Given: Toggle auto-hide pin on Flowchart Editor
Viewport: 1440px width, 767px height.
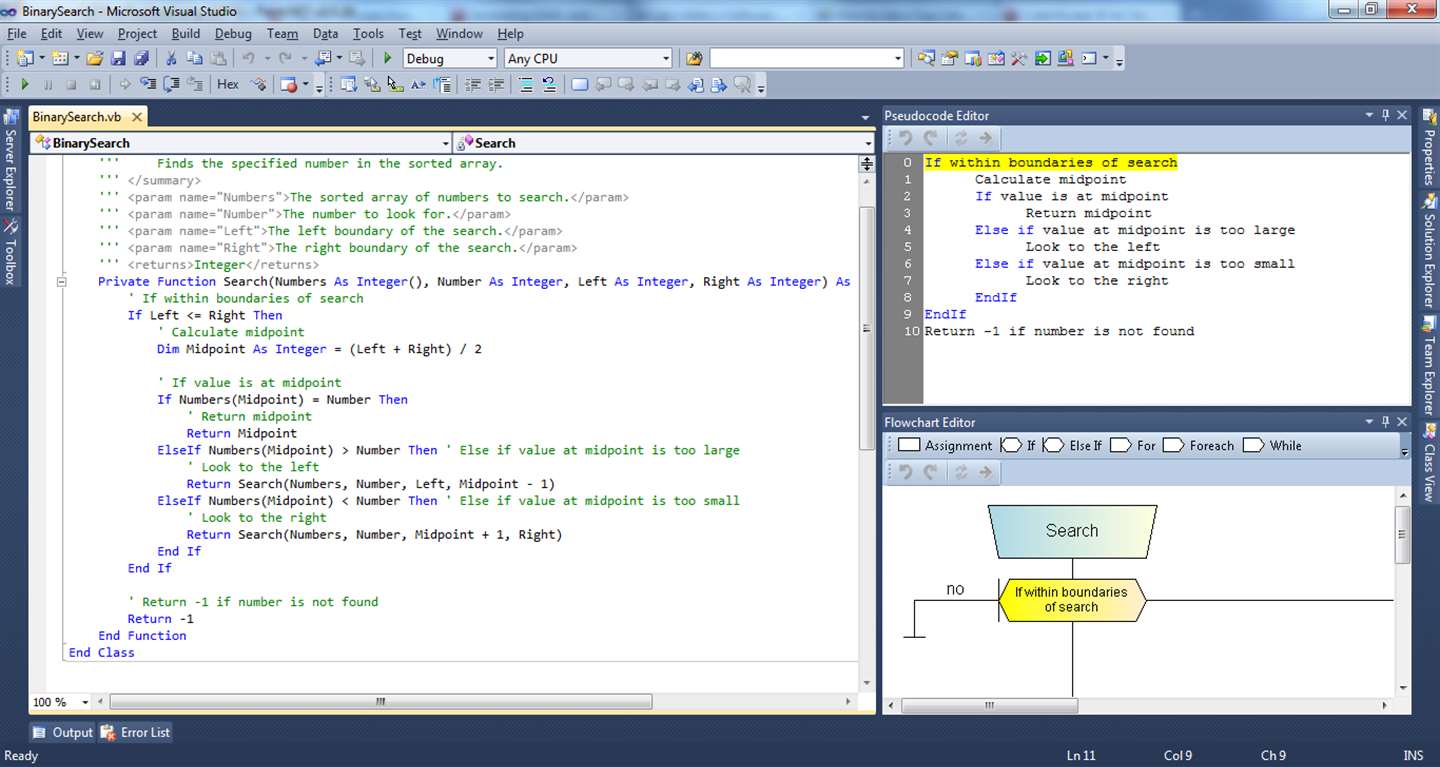Looking at the screenshot, I should [x=1386, y=422].
